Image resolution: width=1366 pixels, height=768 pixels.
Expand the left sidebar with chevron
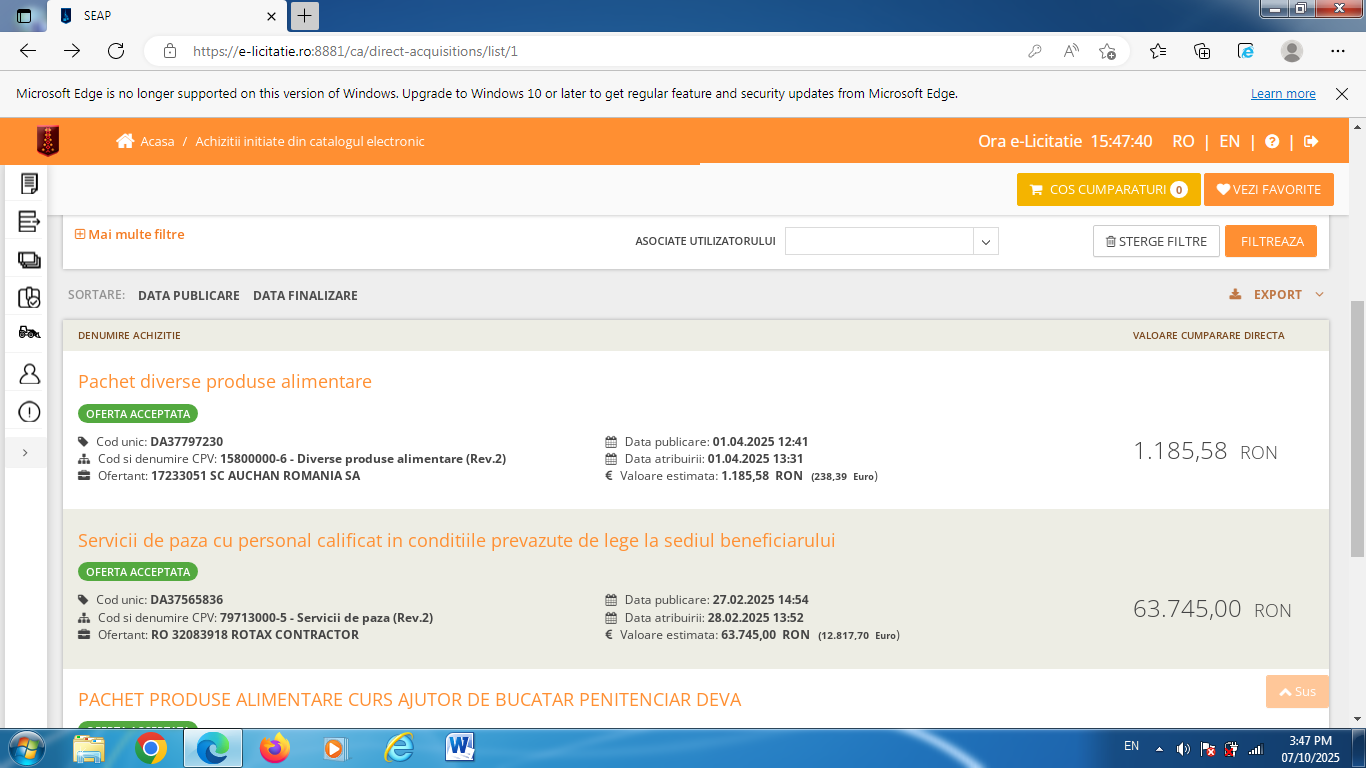coord(25,453)
